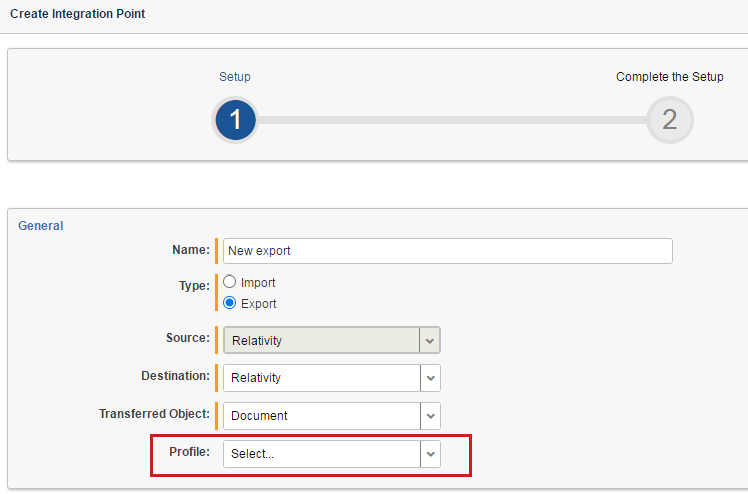Screen dimensions: 748x494
Task: Click the Transferred Object: field label
Action: 154,413
